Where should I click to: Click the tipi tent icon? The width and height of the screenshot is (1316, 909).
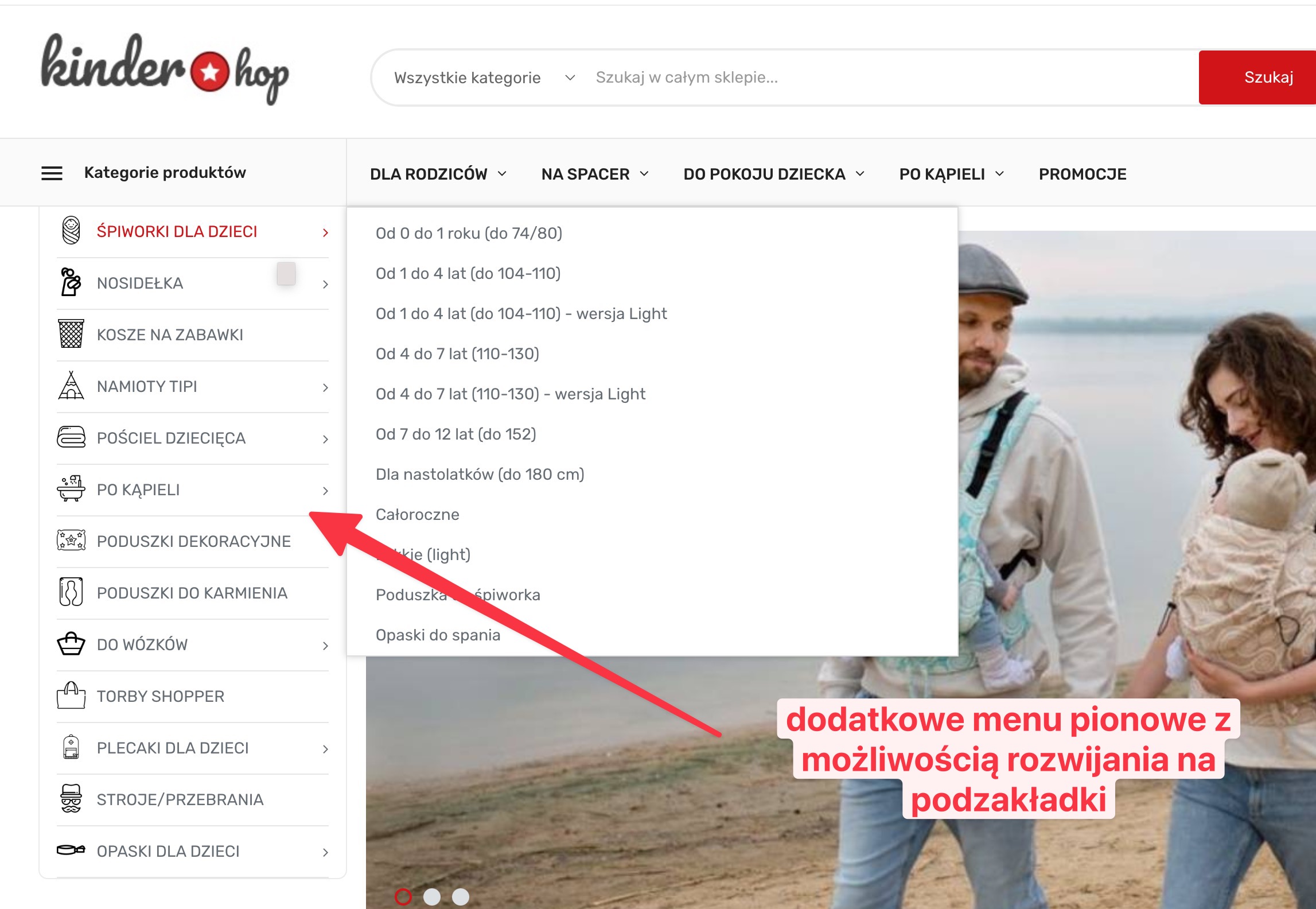point(71,386)
